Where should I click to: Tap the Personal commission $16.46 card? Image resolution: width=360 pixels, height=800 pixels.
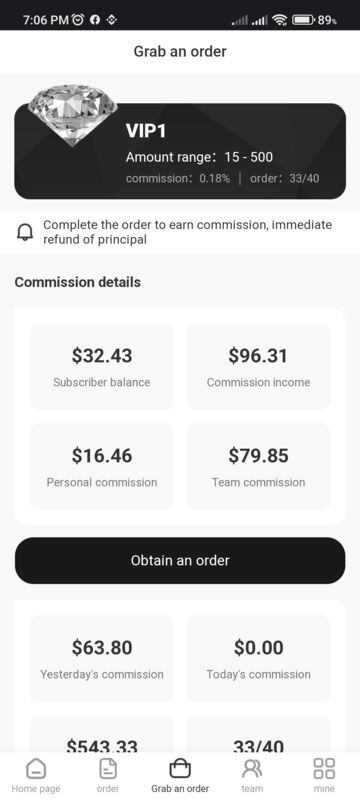coord(102,466)
